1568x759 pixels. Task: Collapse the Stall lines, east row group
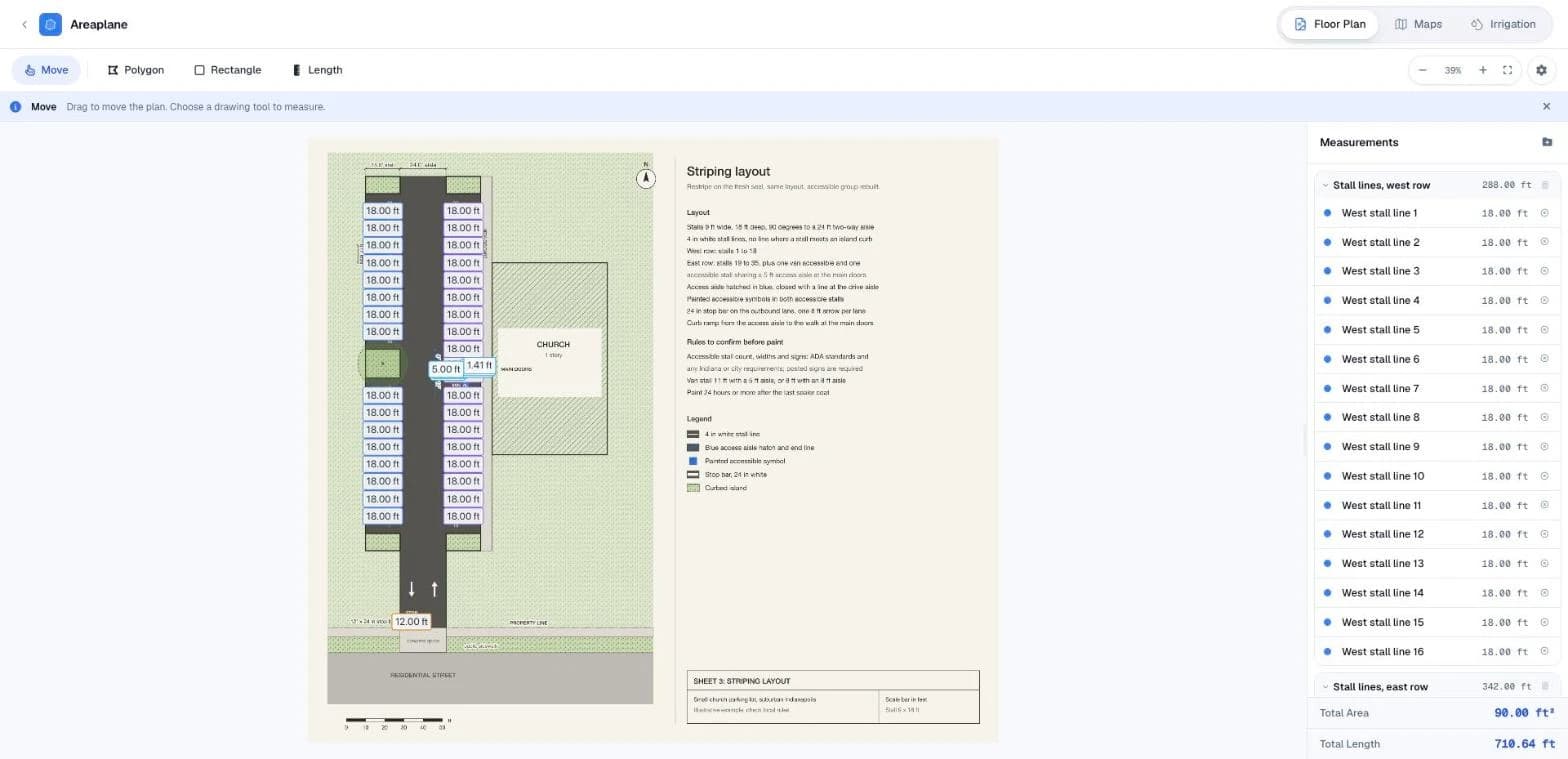coord(1325,687)
